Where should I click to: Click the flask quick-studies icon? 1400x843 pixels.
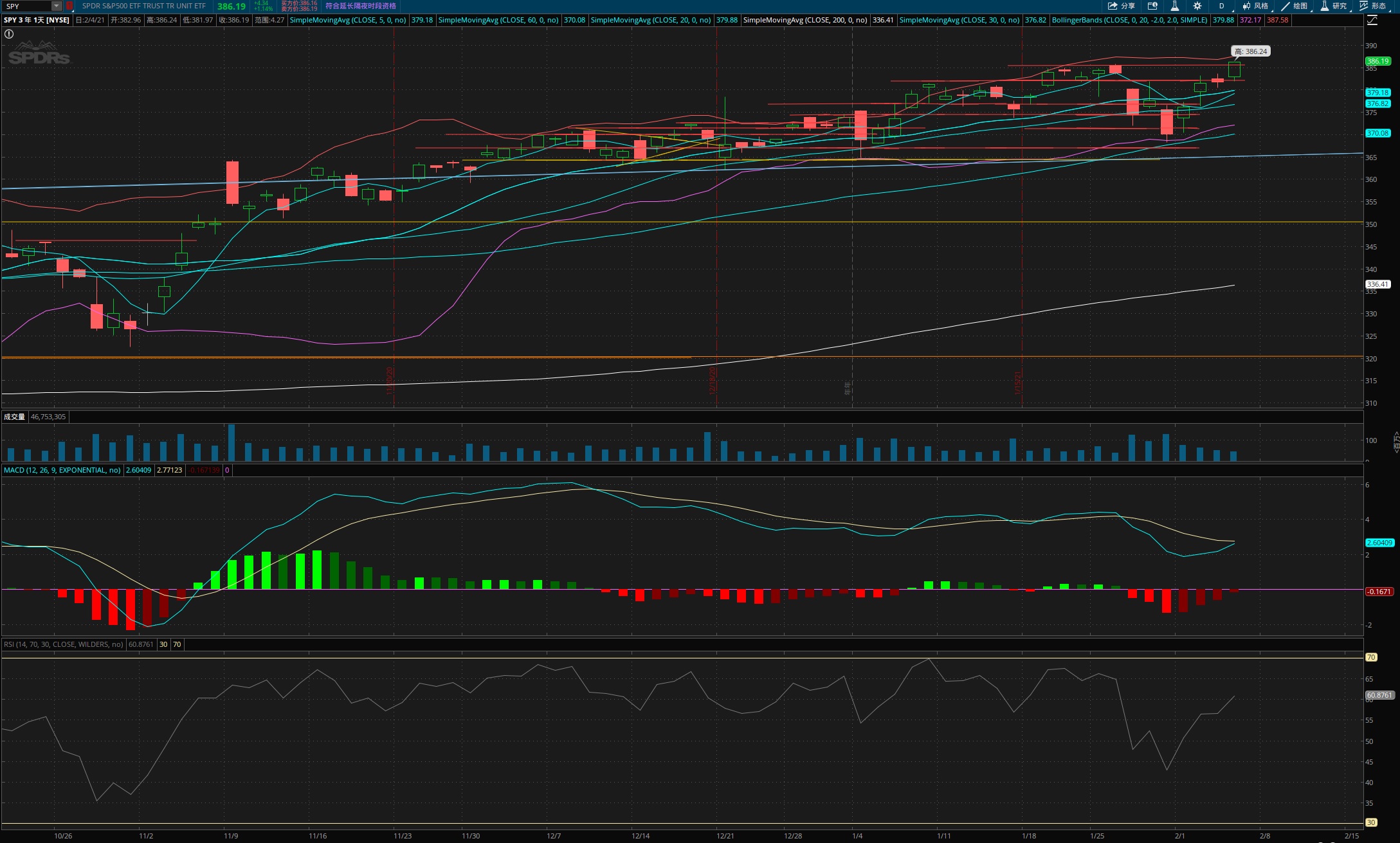click(x=1174, y=6)
